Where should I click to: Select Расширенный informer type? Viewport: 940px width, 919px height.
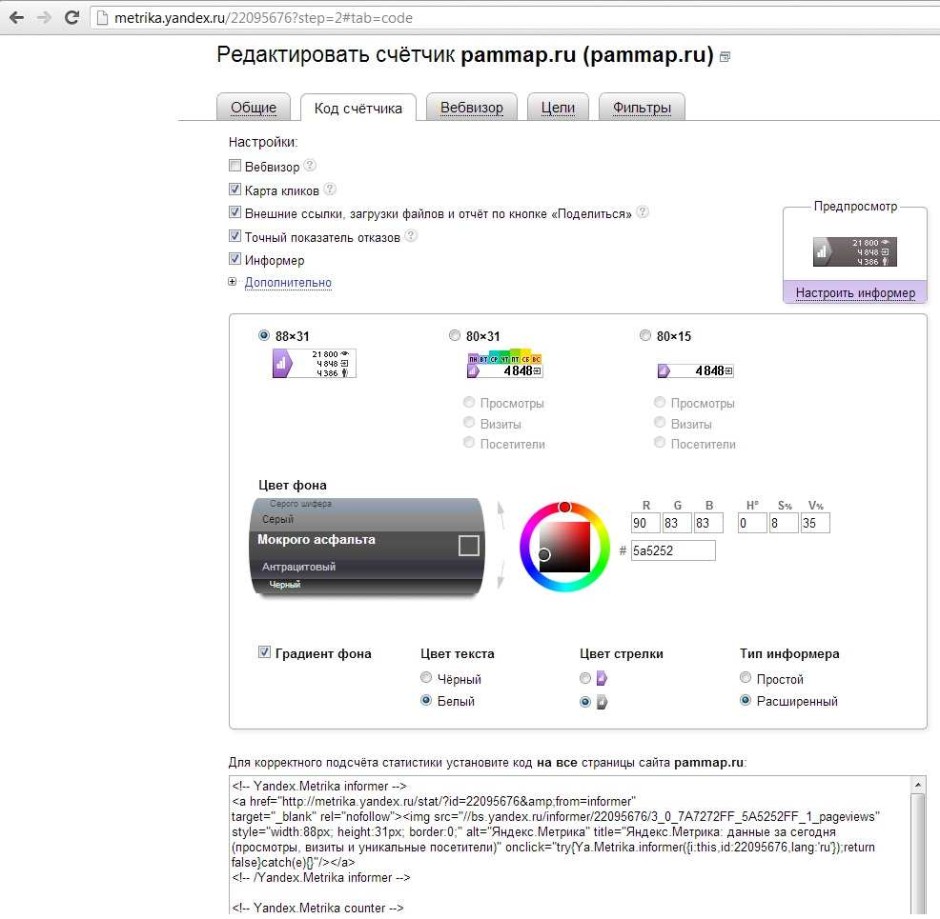click(x=745, y=700)
